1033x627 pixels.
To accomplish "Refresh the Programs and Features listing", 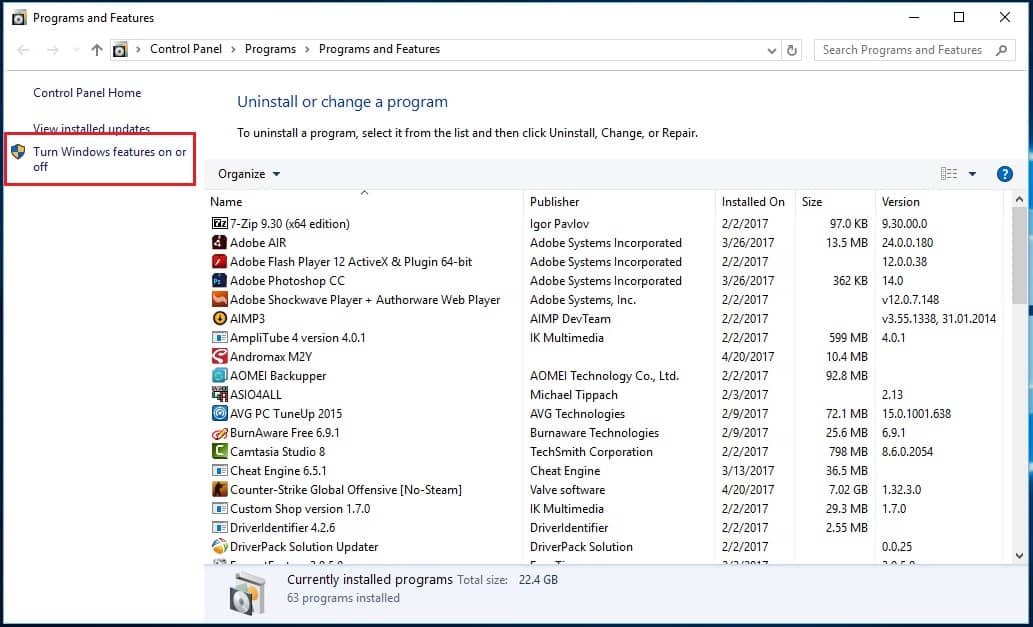I will (x=792, y=50).
